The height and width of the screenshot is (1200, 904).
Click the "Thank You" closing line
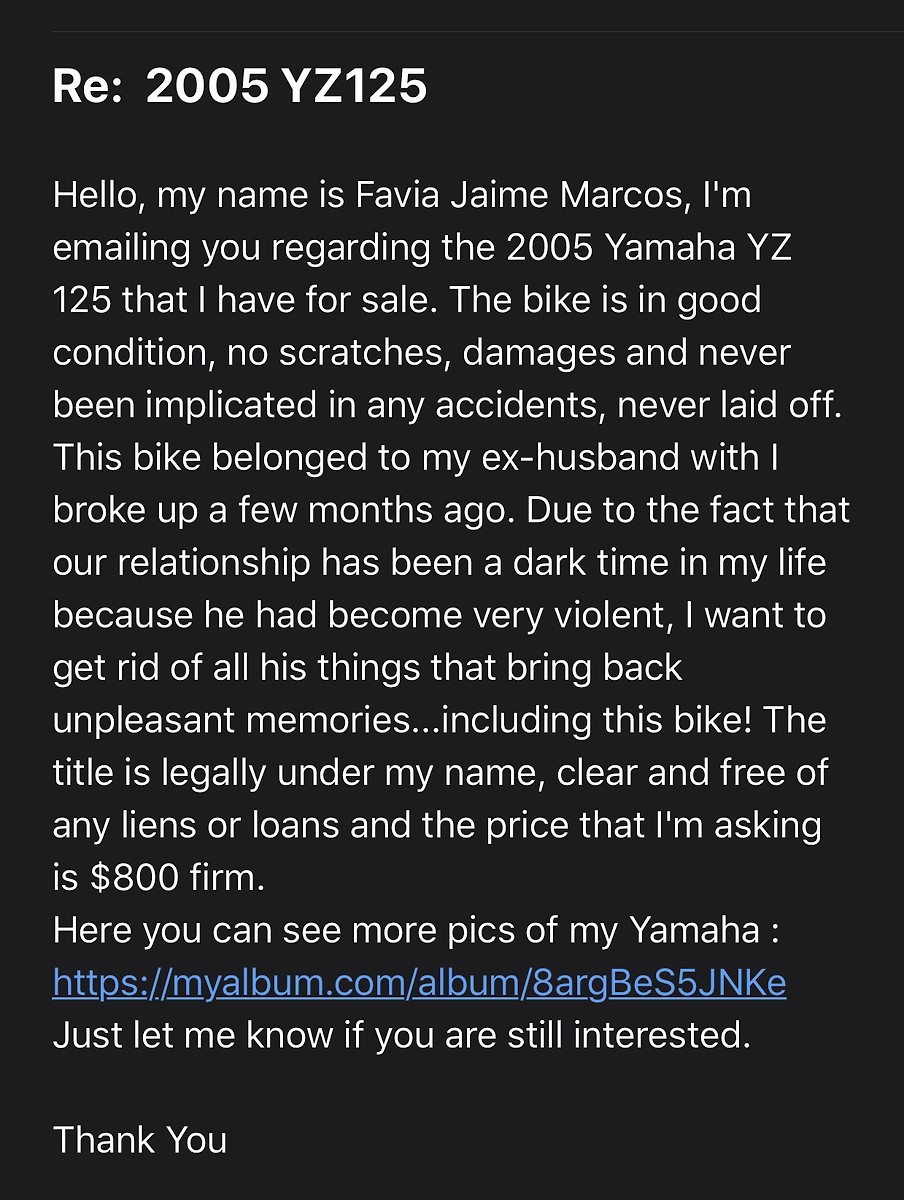tap(140, 1140)
